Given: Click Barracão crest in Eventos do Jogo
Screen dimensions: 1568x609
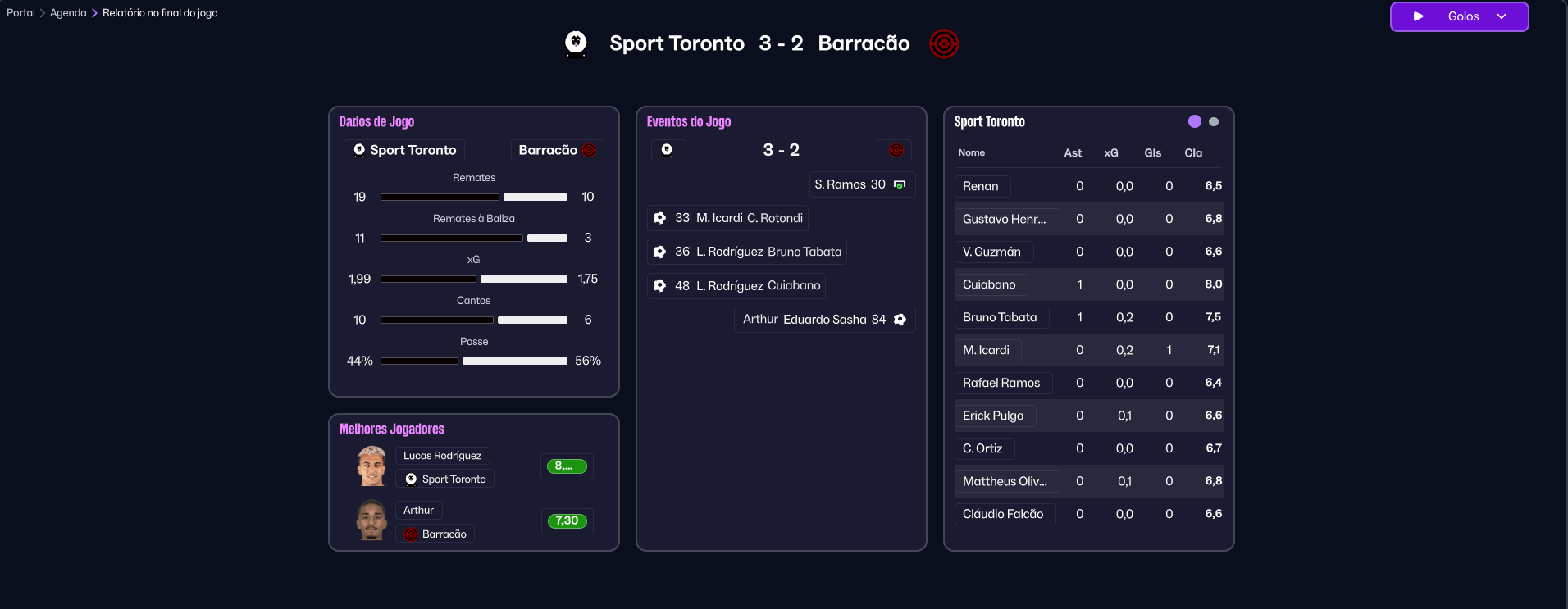Looking at the screenshot, I should (896, 150).
